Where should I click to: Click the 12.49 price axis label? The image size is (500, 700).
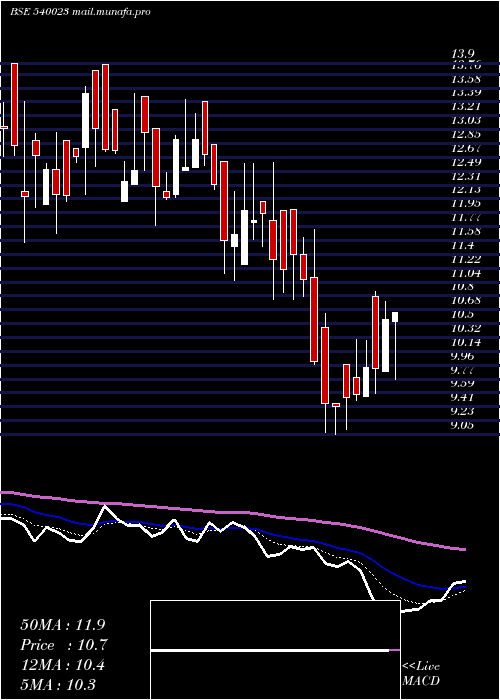466,162
